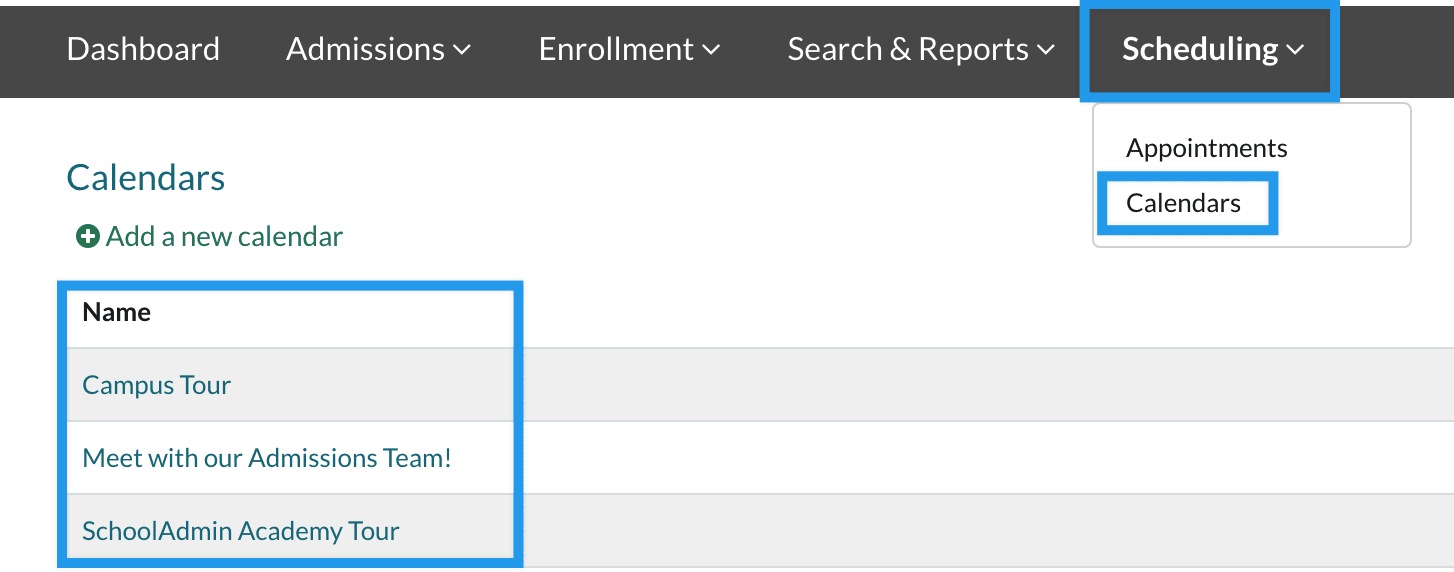Collapse the Scheduling menu chevron
1454x572 pixels.
tap(1296, 50)
